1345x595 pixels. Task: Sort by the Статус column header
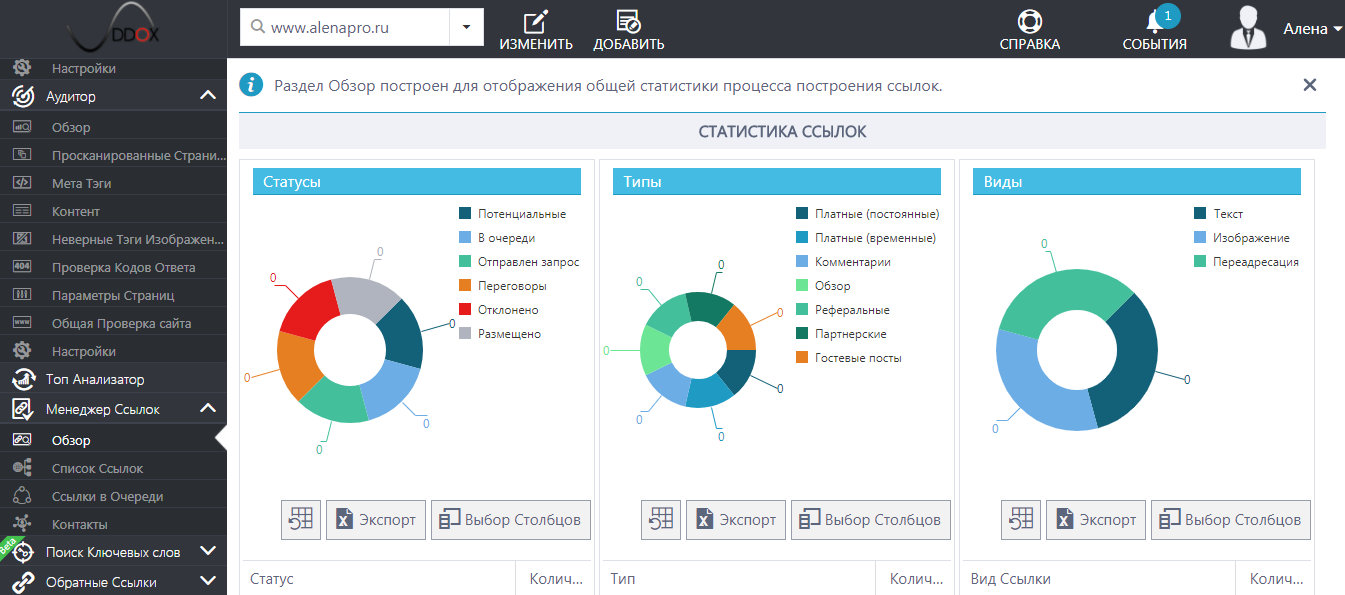point(379,579)
